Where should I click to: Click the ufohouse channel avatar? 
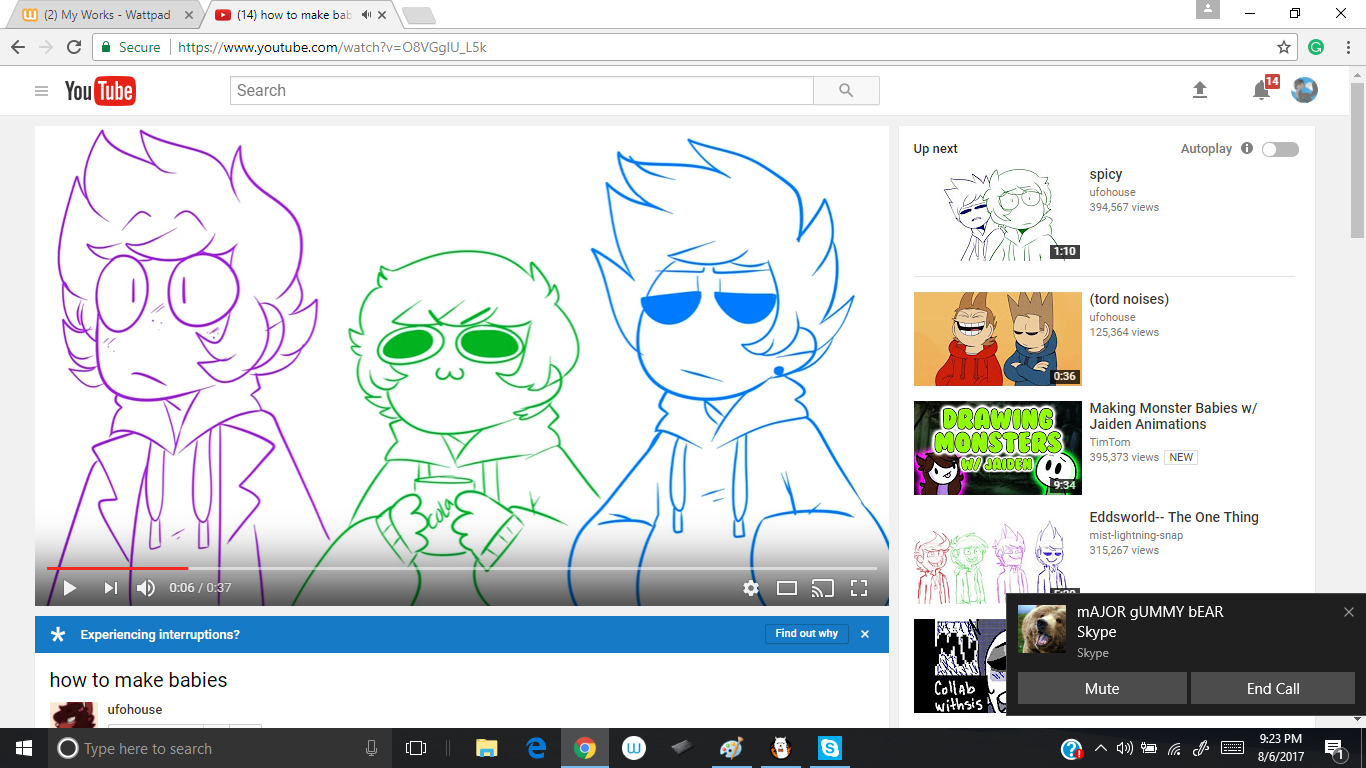click(71, 715)
